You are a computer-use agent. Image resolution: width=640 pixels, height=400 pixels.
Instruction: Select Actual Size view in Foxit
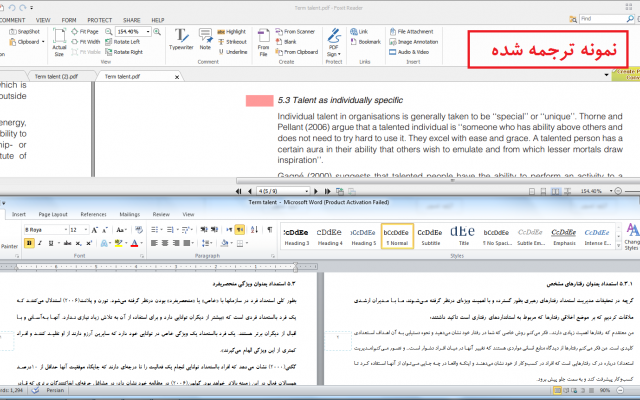59,42
